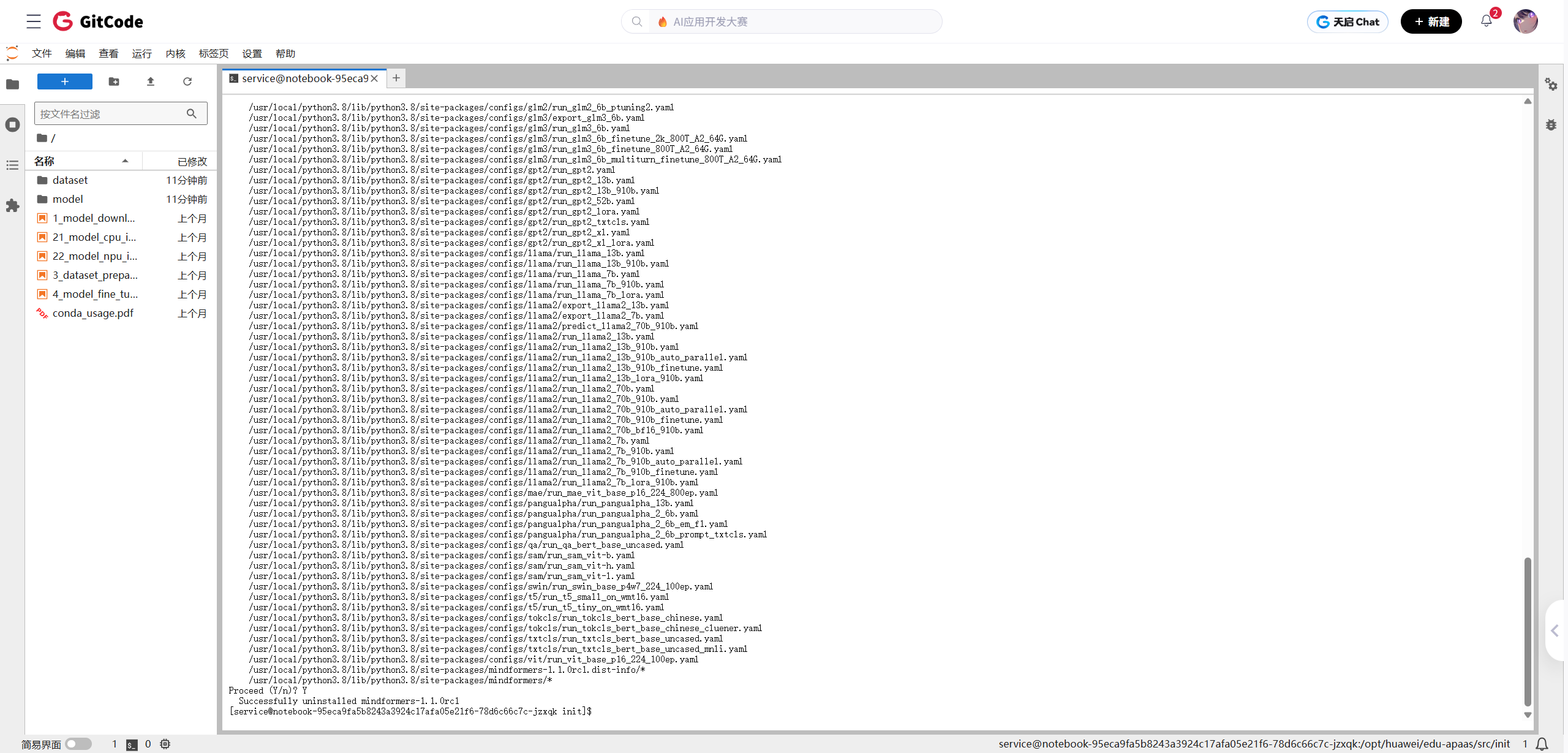Click the file name filter input
The height and width of the screenshot is (753, 1568).
tap(110, 114)
